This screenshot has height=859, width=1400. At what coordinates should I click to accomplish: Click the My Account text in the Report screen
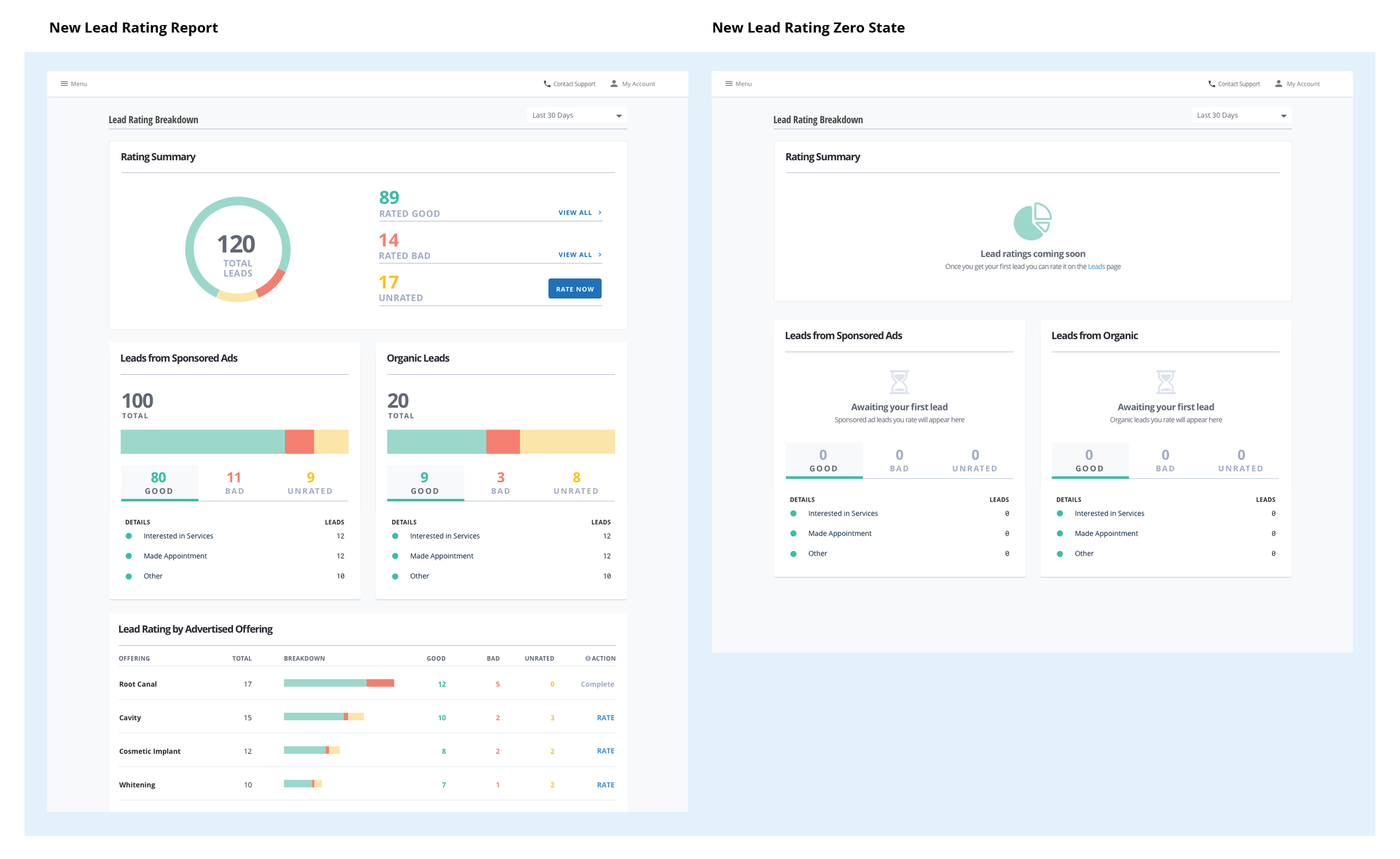638,83
